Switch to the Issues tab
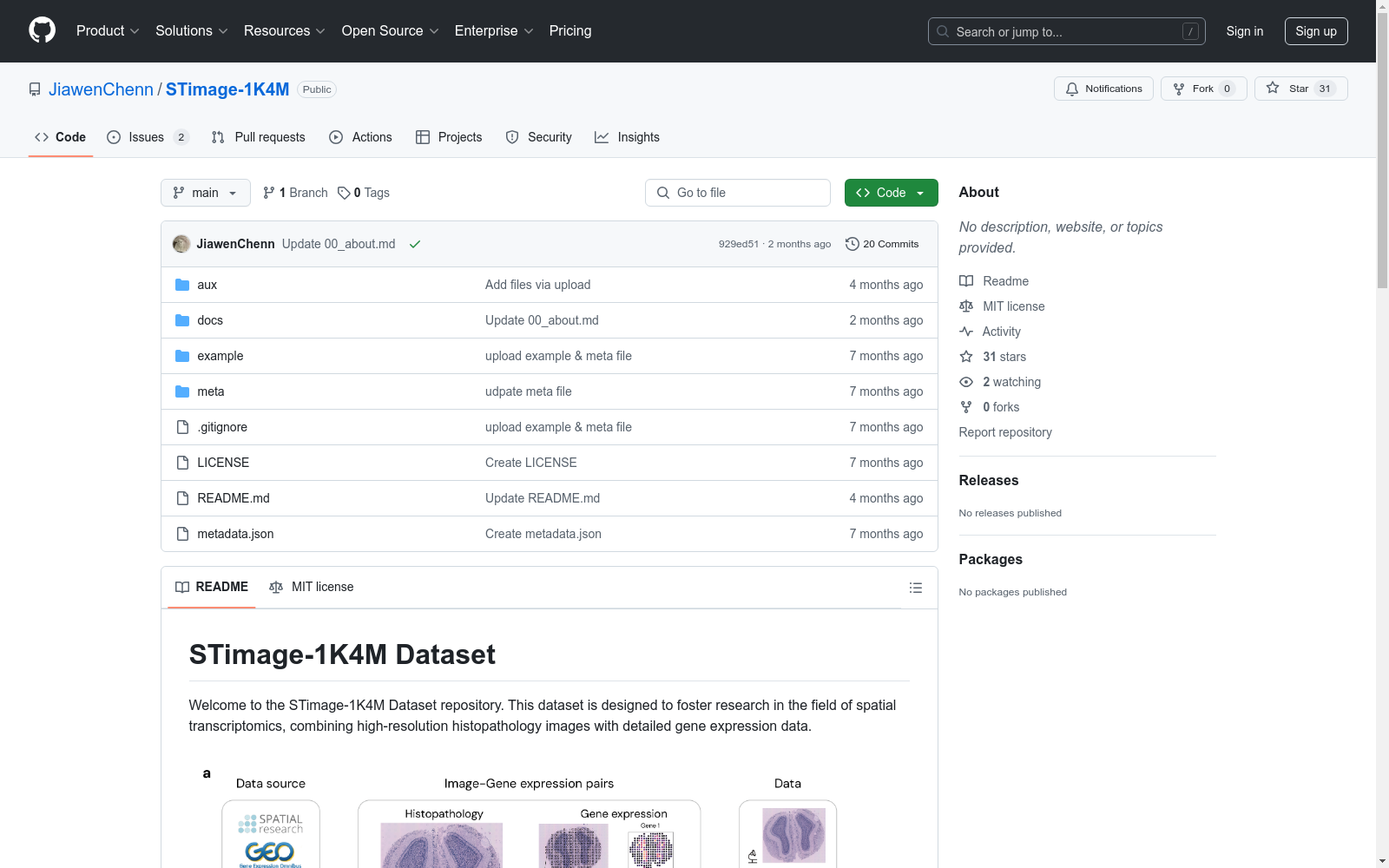This screenshot has width=1389, height=868. point(148,137)
